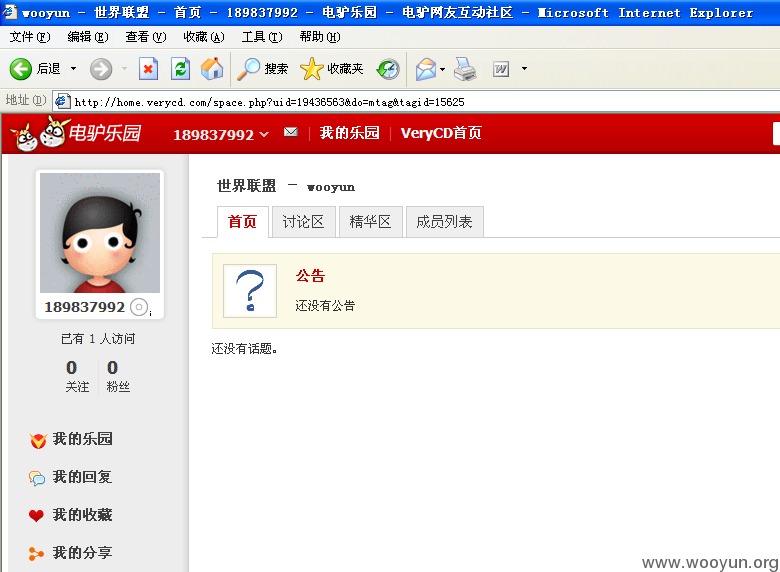This screenshot has width=780, height=572.
Task: Open messages envelope in the red header
Action: [291, 132]
